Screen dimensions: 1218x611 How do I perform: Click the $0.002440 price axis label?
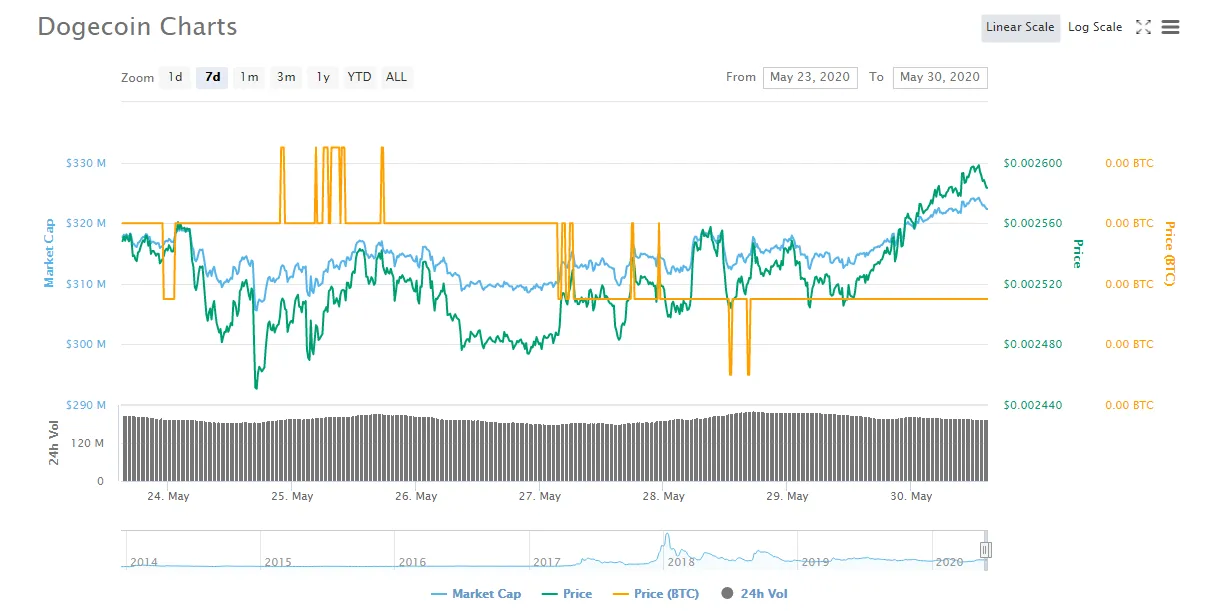(1033, 405)
